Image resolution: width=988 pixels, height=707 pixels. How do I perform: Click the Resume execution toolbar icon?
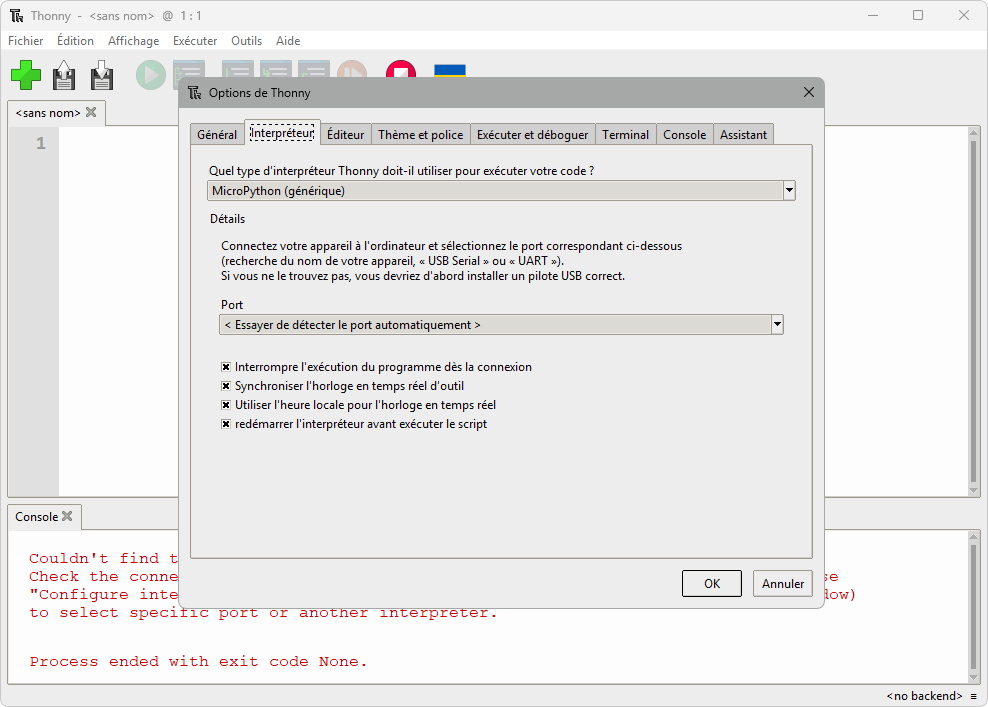[x=352, y=70]
